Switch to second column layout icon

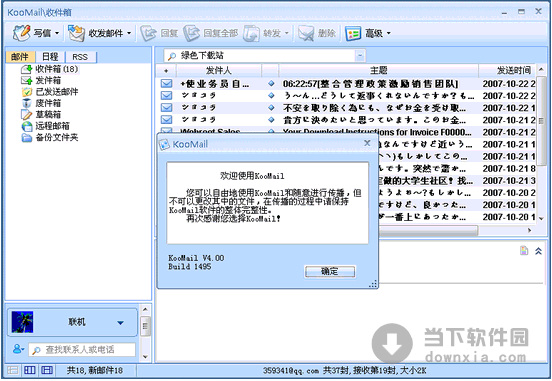30,370
